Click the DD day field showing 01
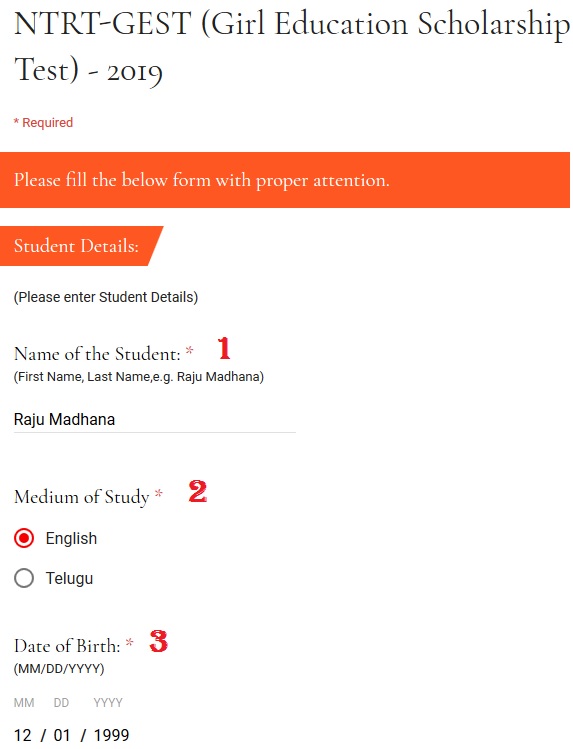 62,735
